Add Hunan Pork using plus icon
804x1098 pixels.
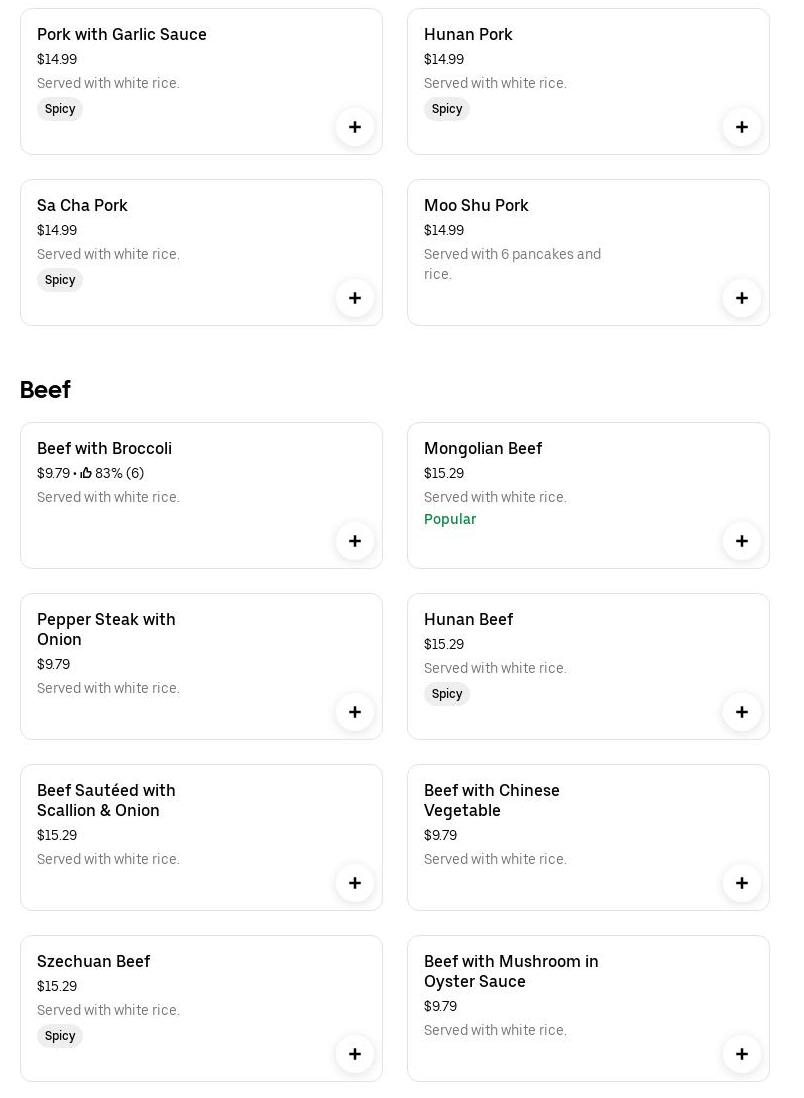[x=742, y=127]
